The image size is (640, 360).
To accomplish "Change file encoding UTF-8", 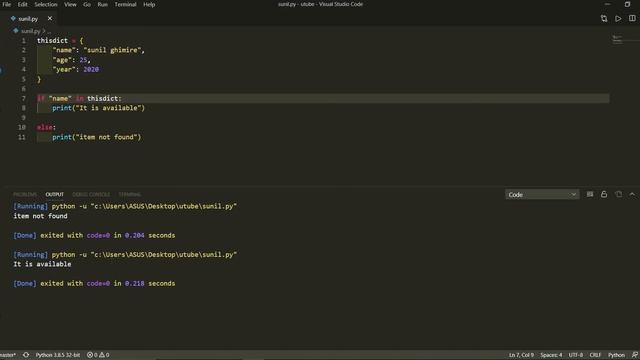I will 576,355.
